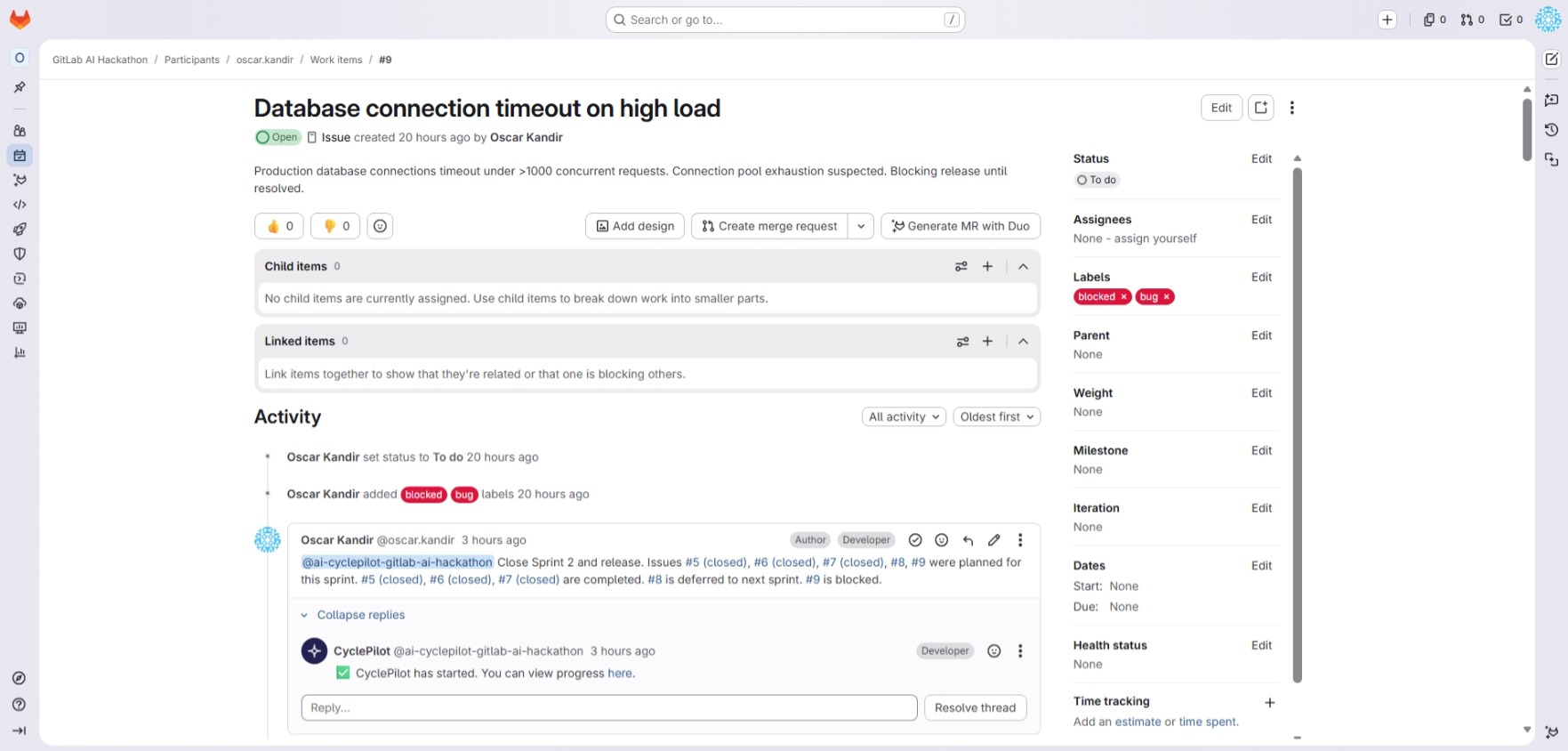The image size is (1568, 751).
Task: Open the Duo/AI sidebar icon below Plan
Action: coord(20,180)
